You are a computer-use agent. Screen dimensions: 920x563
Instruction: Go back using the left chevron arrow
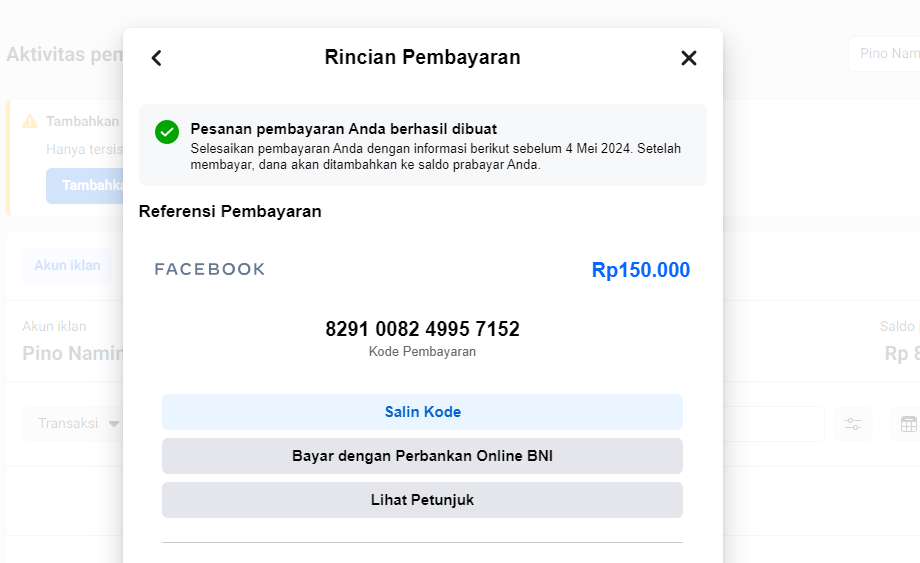tap(156, 58)
